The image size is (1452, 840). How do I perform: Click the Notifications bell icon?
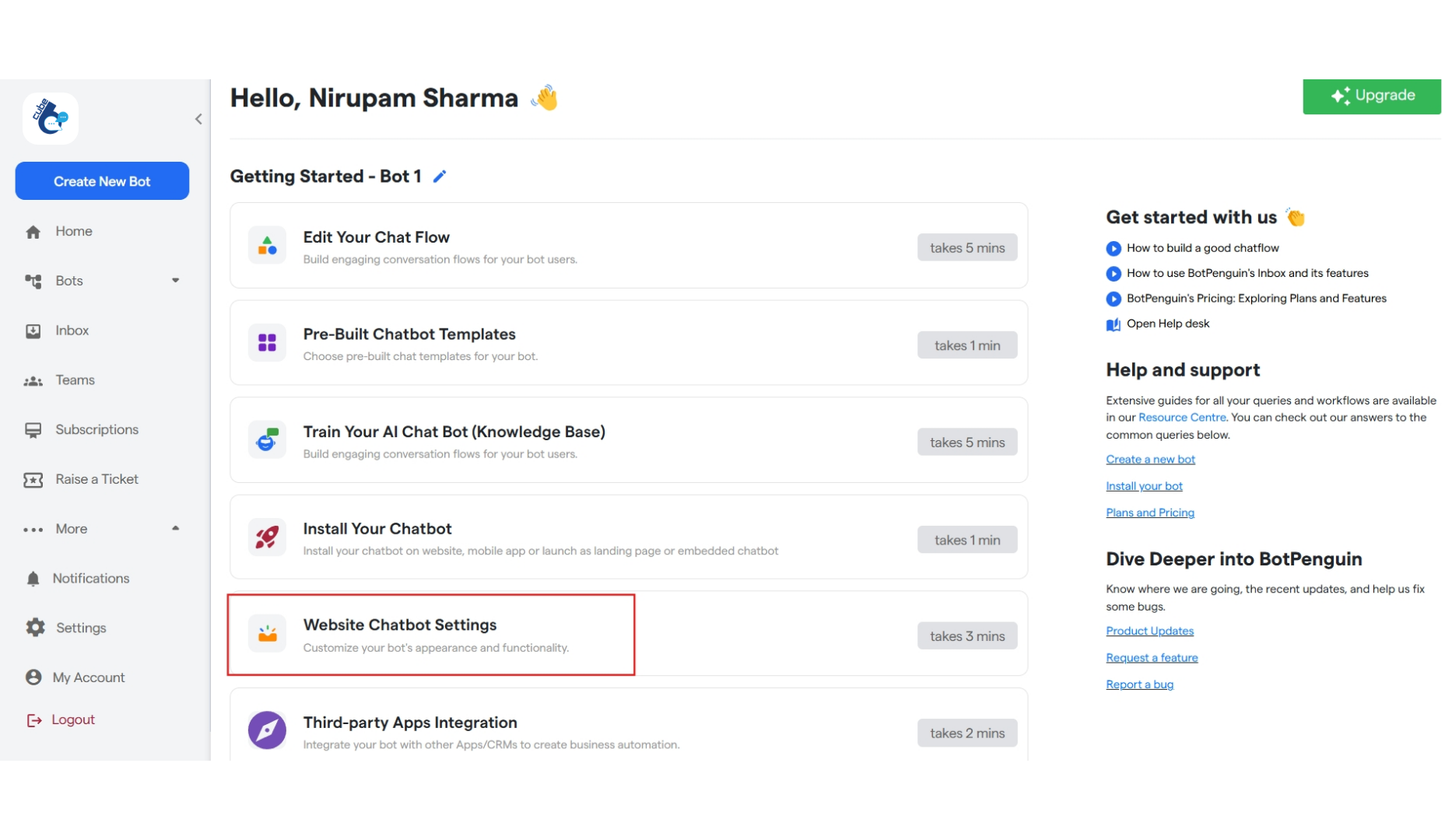pyautogui.click(x=33, y=579)
